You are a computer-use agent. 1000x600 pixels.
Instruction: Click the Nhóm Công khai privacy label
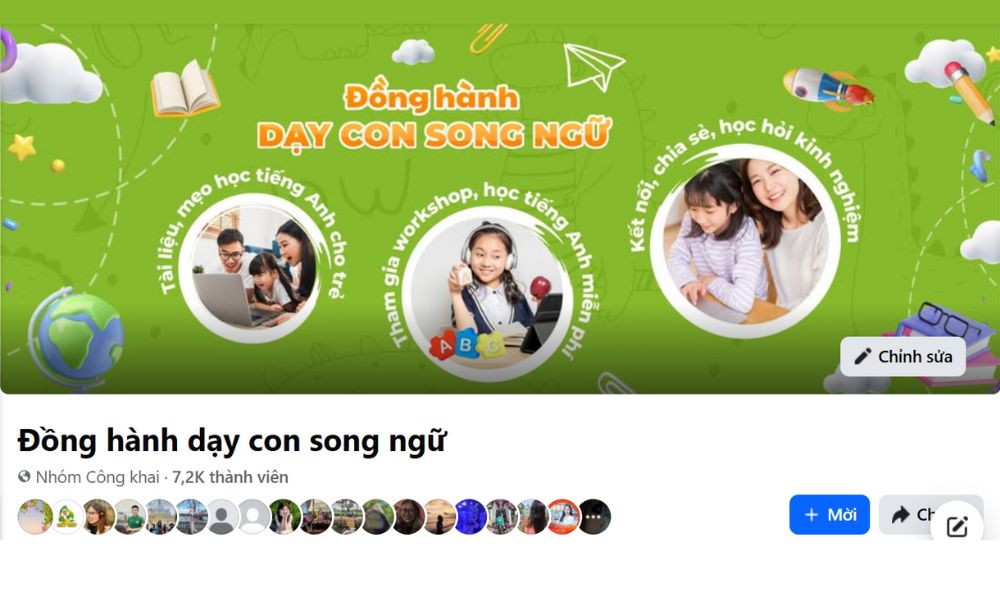click(x=97, y=477)
